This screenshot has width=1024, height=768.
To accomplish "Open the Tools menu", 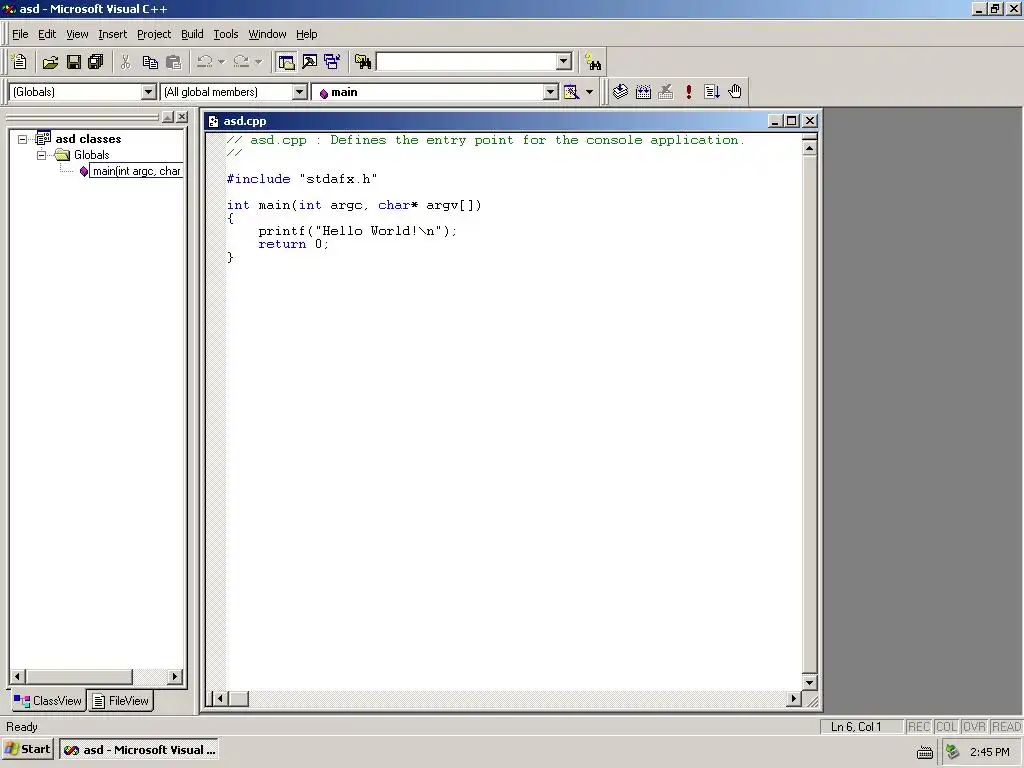I will pos(226,34).
